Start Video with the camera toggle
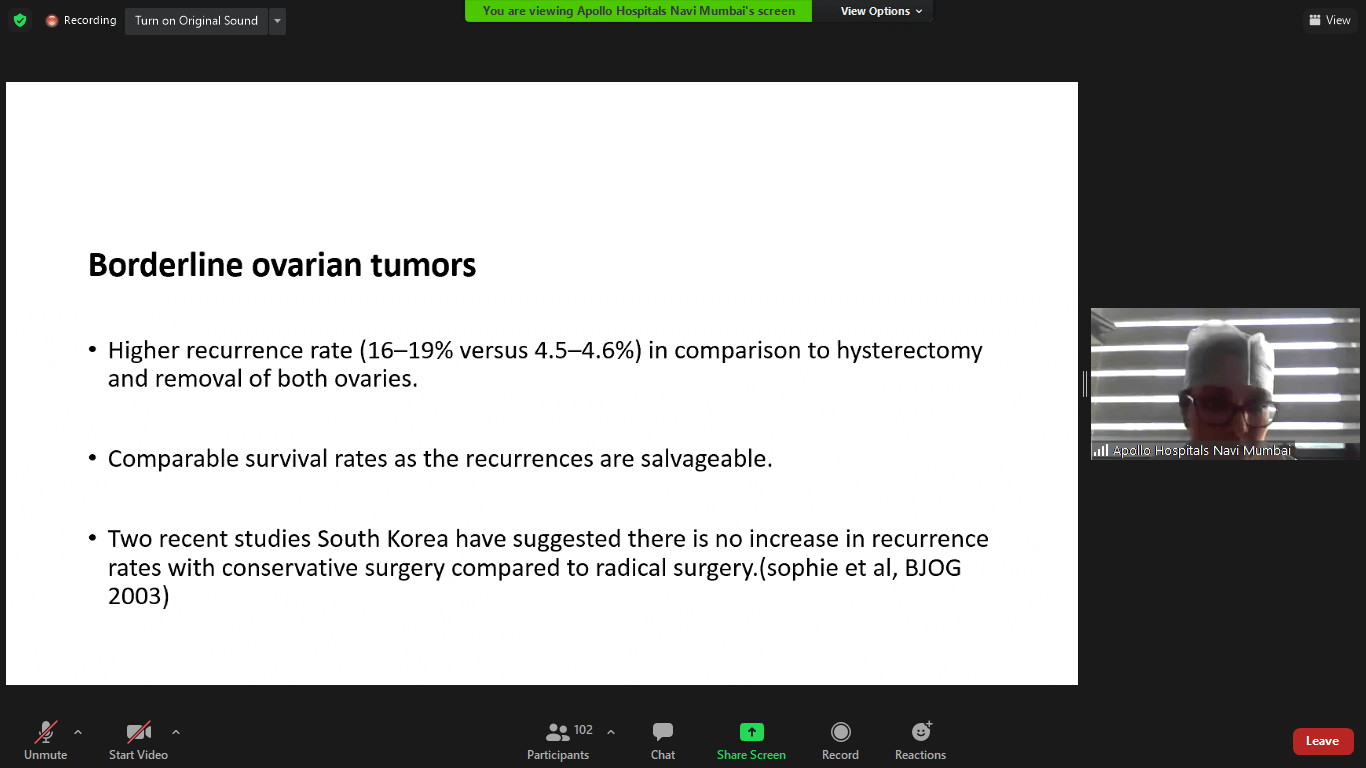The width and height of the screenshot is (1366, 768). click(x=138, y=732)
